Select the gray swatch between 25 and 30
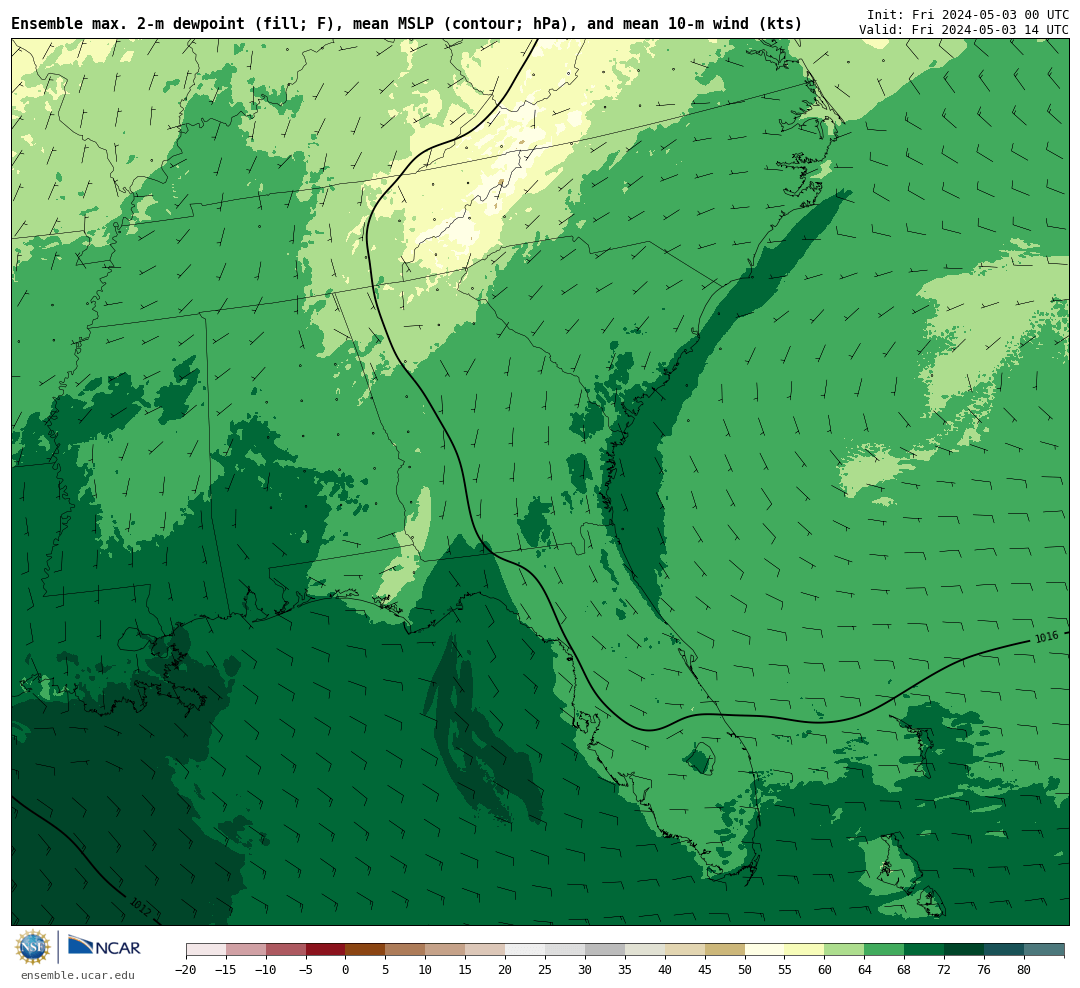 (x=565, y=950)
